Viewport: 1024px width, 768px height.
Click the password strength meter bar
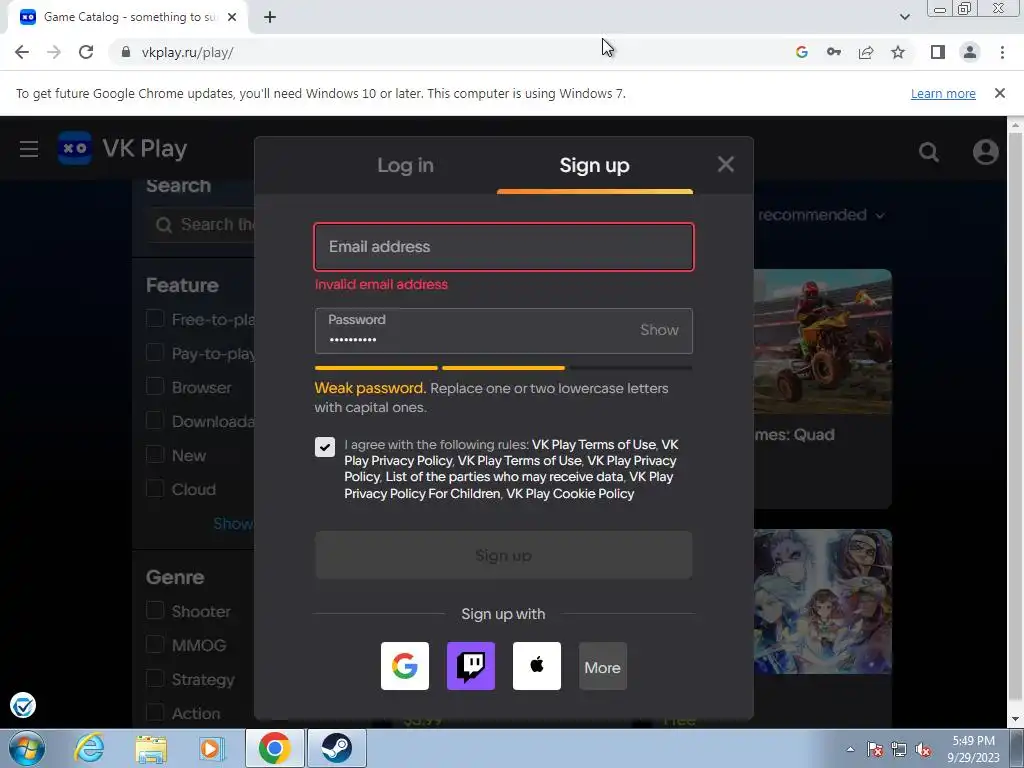504,368
